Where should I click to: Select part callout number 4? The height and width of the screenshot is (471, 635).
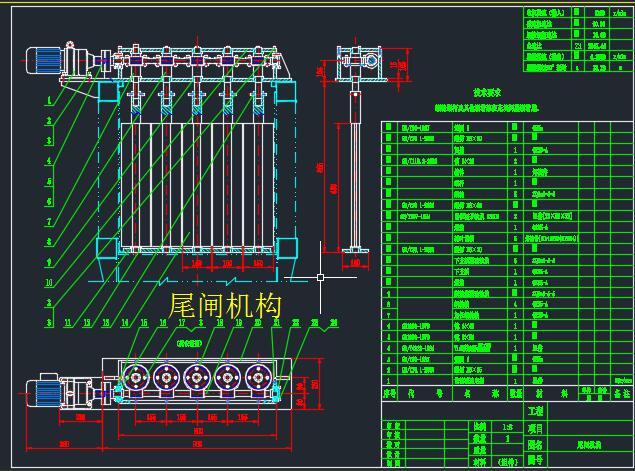49,160
